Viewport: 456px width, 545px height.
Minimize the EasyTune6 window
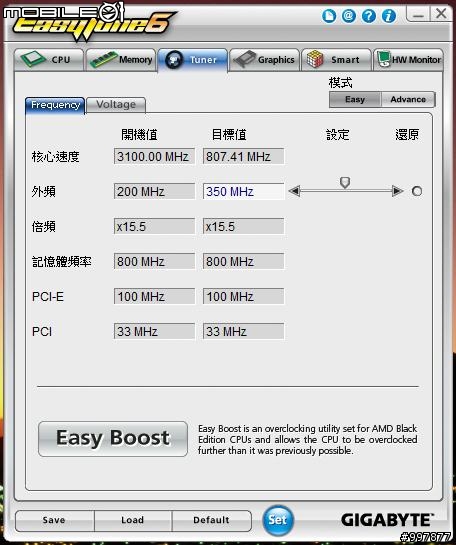coord(418,14)
